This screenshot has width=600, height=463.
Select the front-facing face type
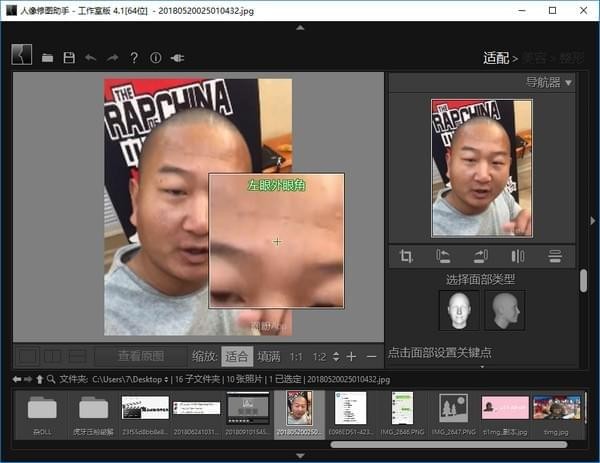(459, 310)
